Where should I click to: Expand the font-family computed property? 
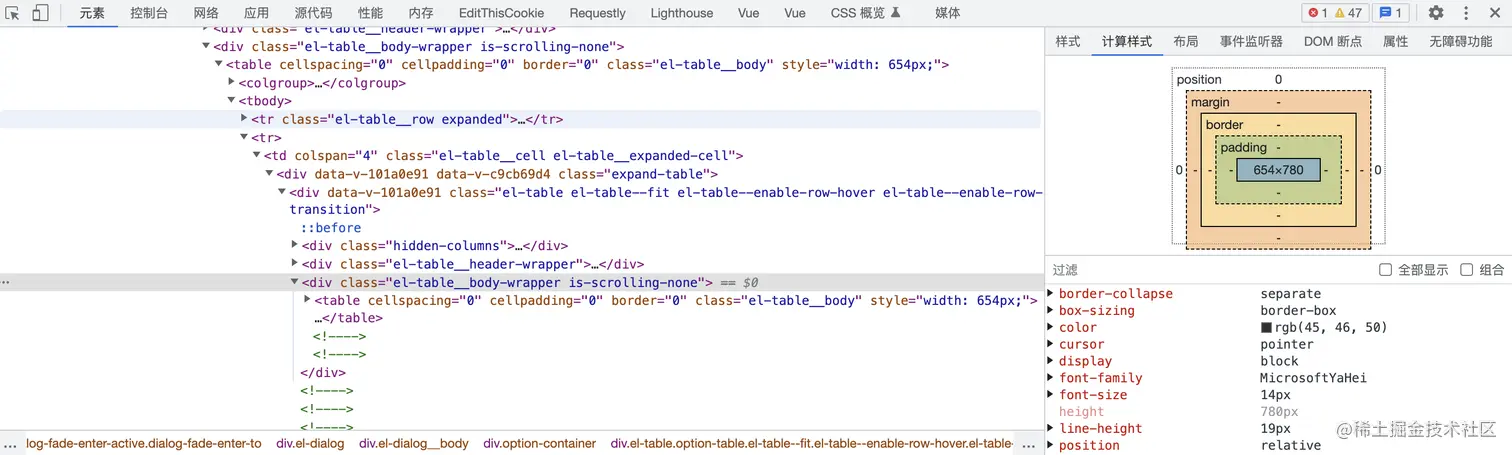point(1051,378)
